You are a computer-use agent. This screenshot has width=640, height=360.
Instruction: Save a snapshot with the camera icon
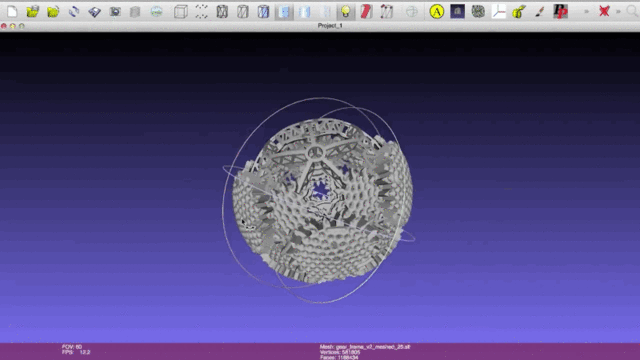point(115,11)
